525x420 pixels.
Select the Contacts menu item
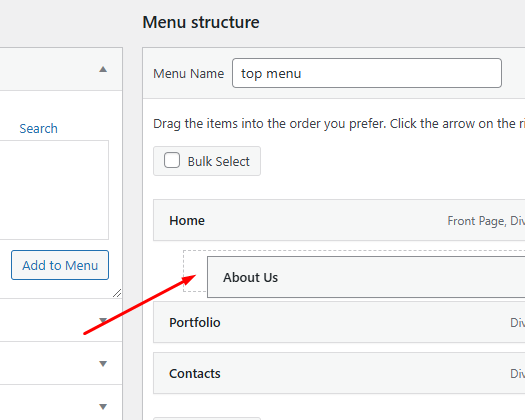[339, 373]
